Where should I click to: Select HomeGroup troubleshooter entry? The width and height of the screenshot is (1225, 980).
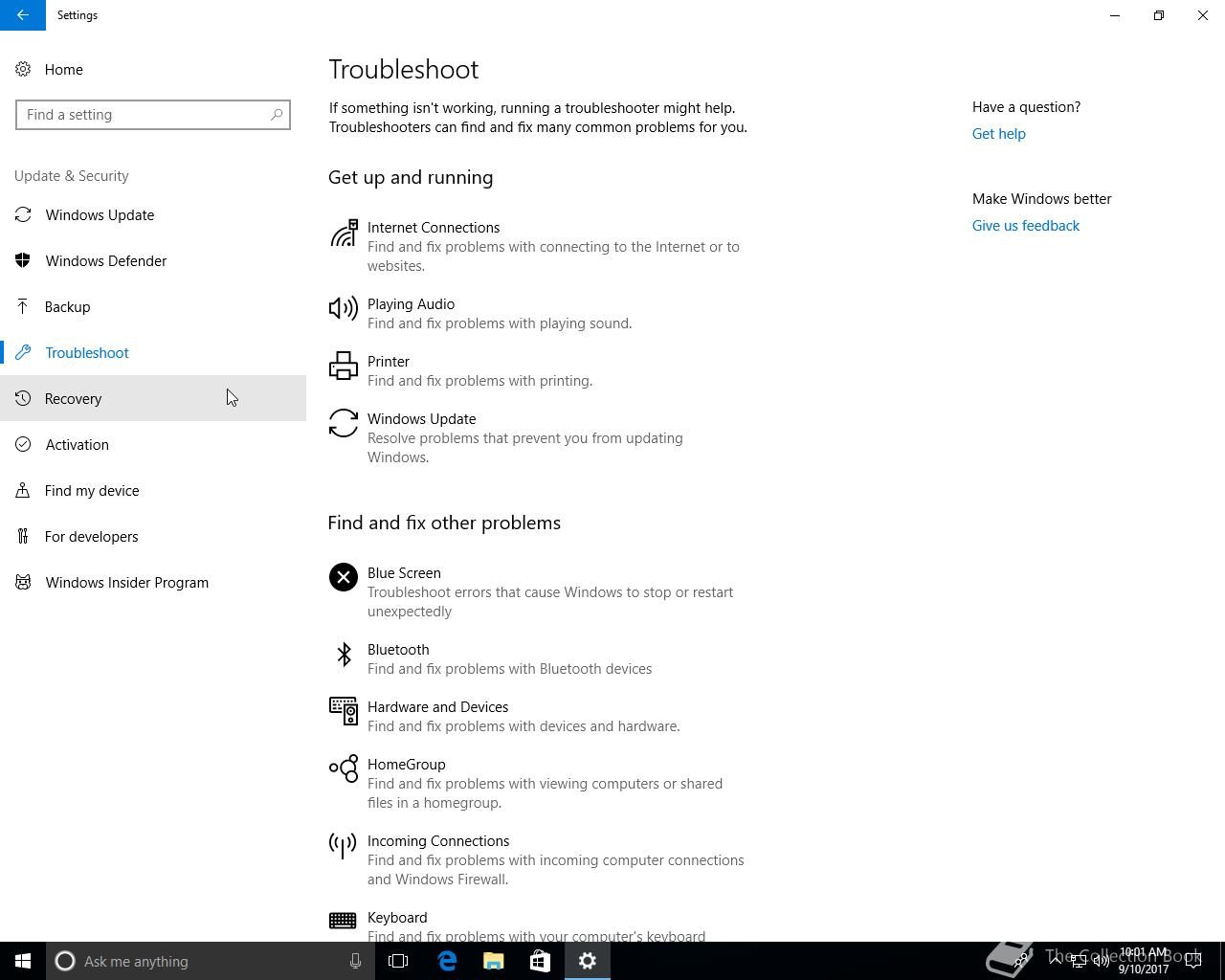click(539, 784)
